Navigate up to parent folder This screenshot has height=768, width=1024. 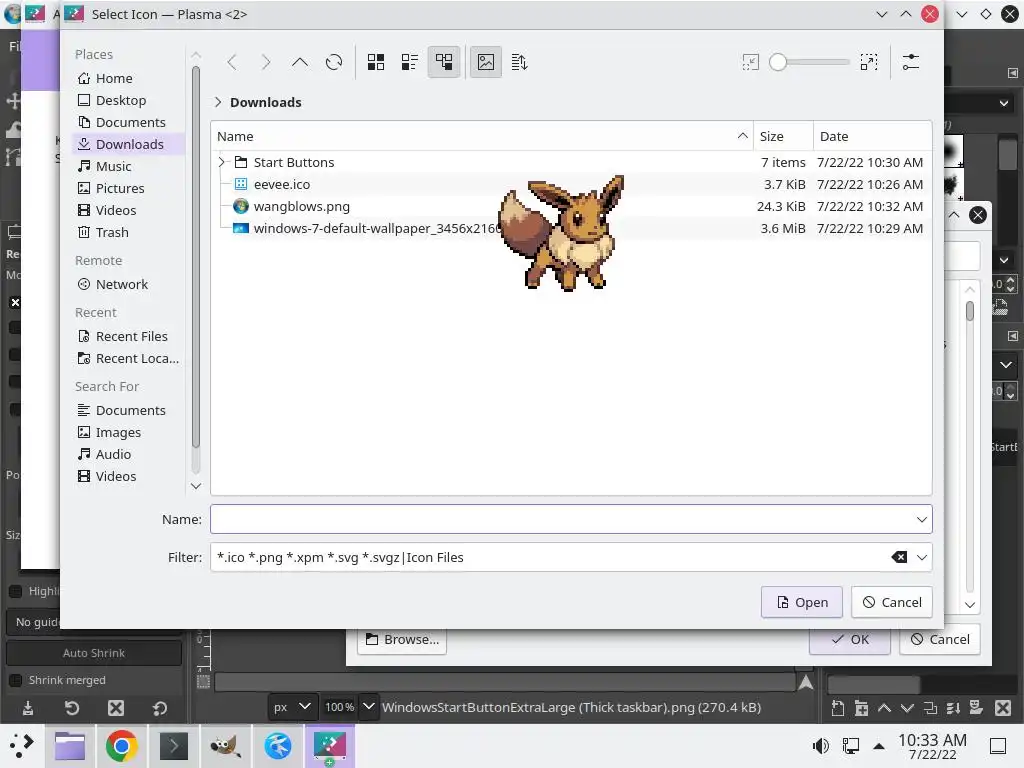click(x=300, y=62)
